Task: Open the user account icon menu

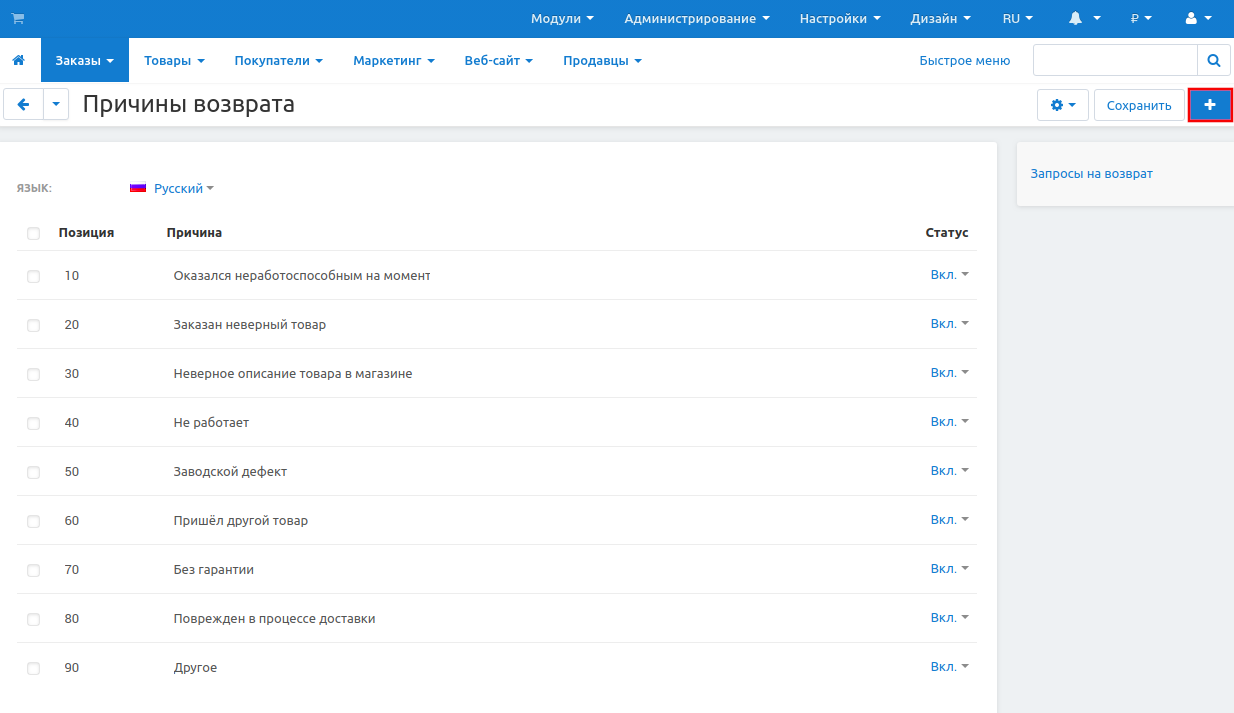Action: [x=1198, y=19]
